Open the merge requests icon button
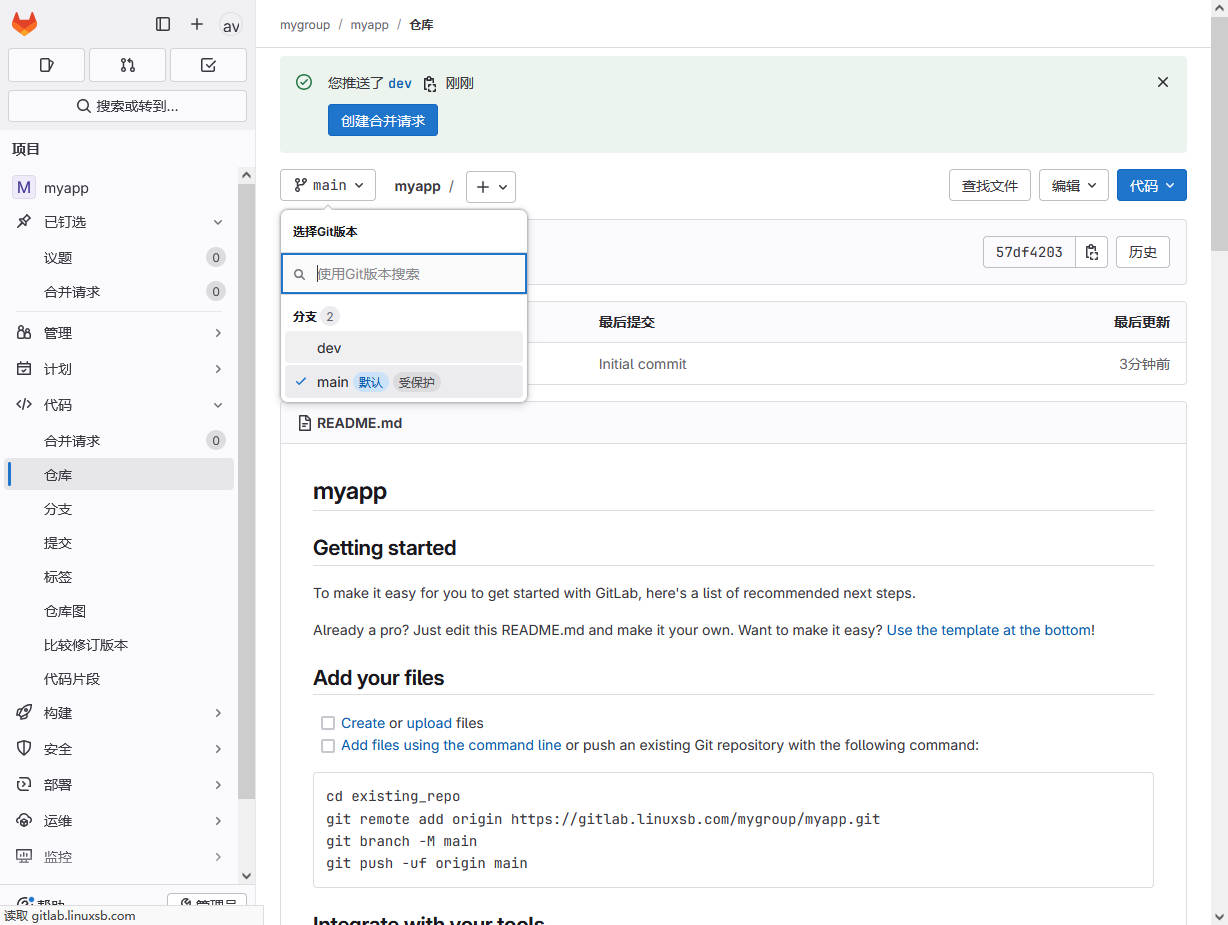 (x=127, y=65)
